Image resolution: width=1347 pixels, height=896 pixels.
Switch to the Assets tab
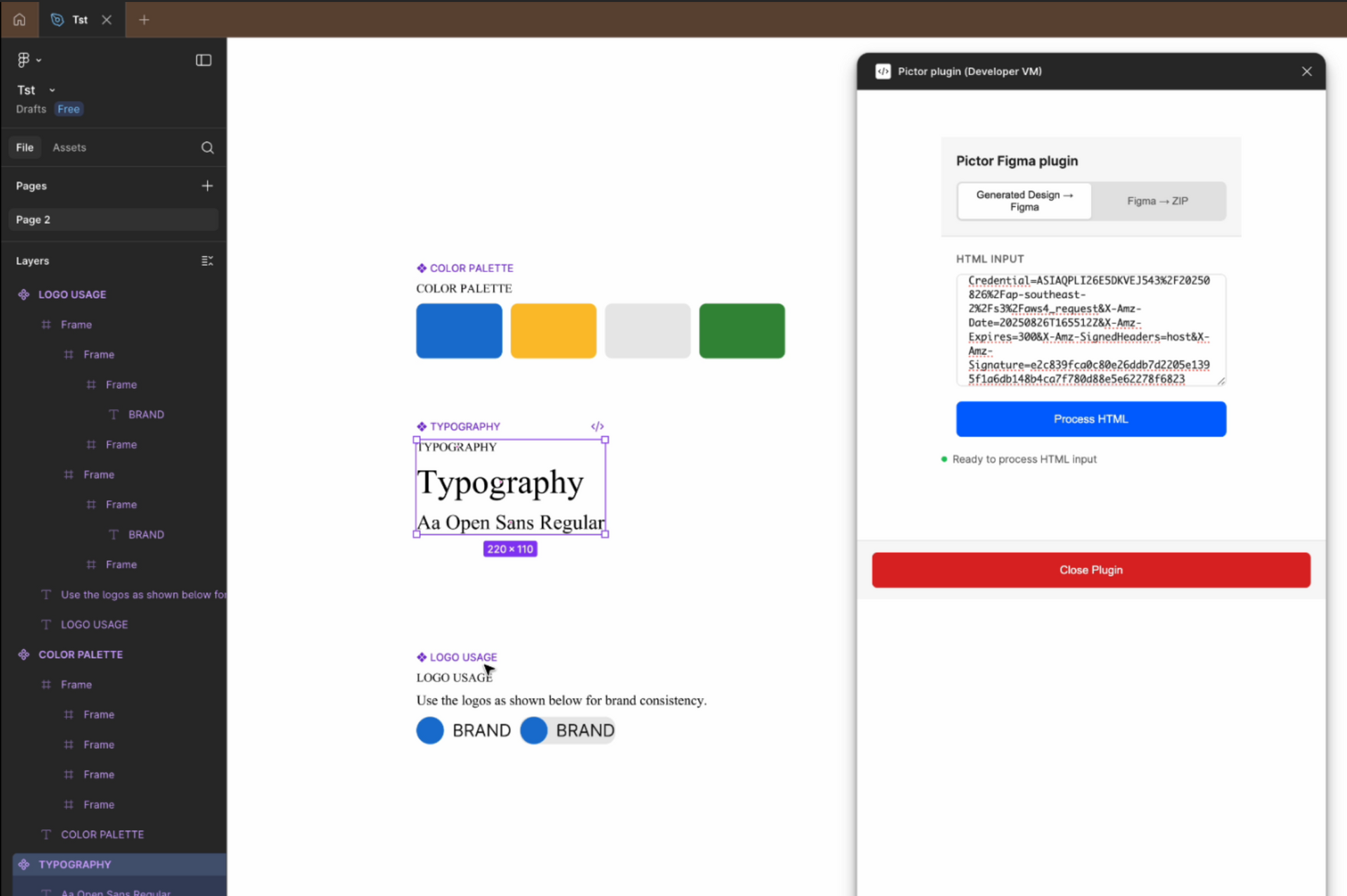click(69, 147)
